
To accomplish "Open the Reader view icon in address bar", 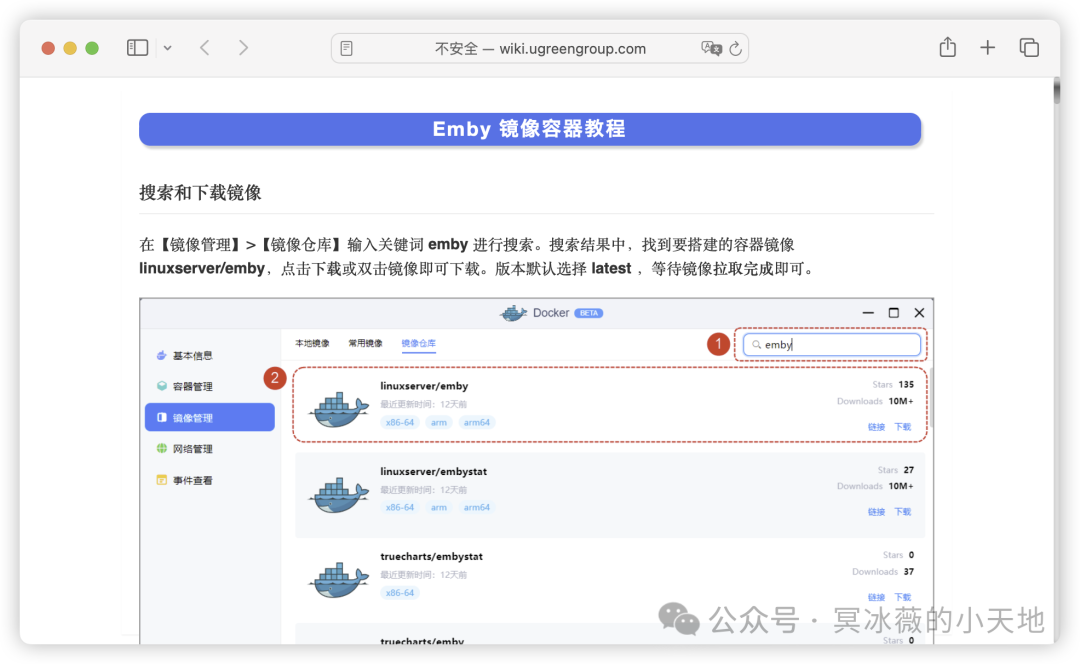I will (x=346, y=48).
